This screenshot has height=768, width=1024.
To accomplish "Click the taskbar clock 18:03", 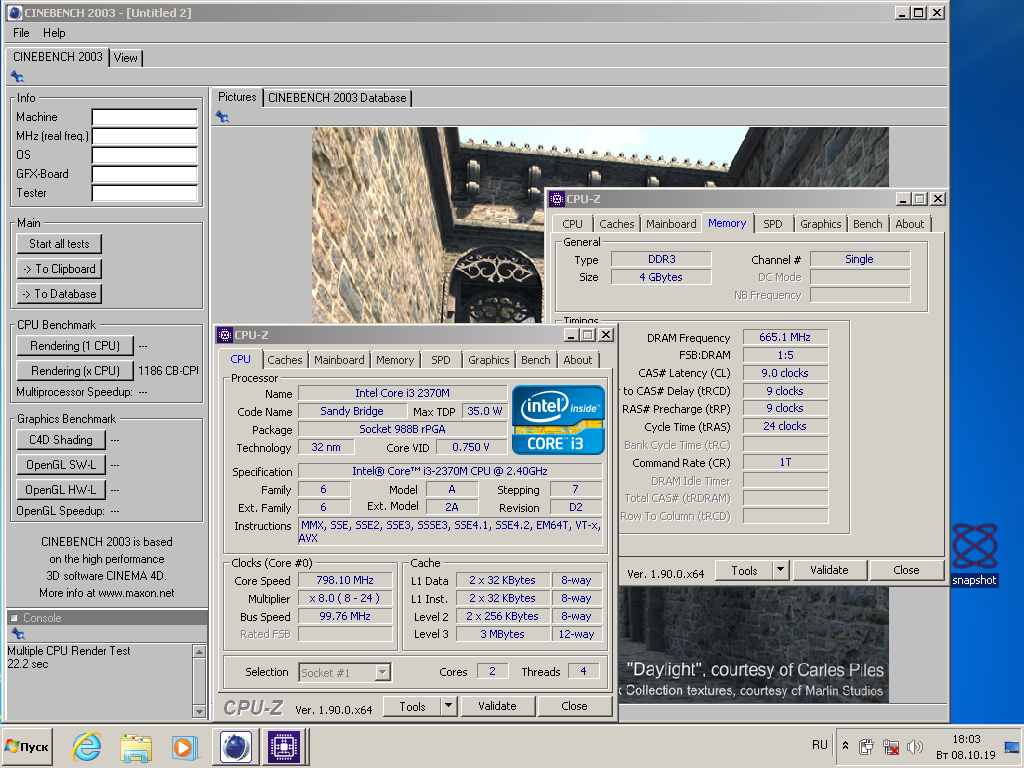I will 966,739.
